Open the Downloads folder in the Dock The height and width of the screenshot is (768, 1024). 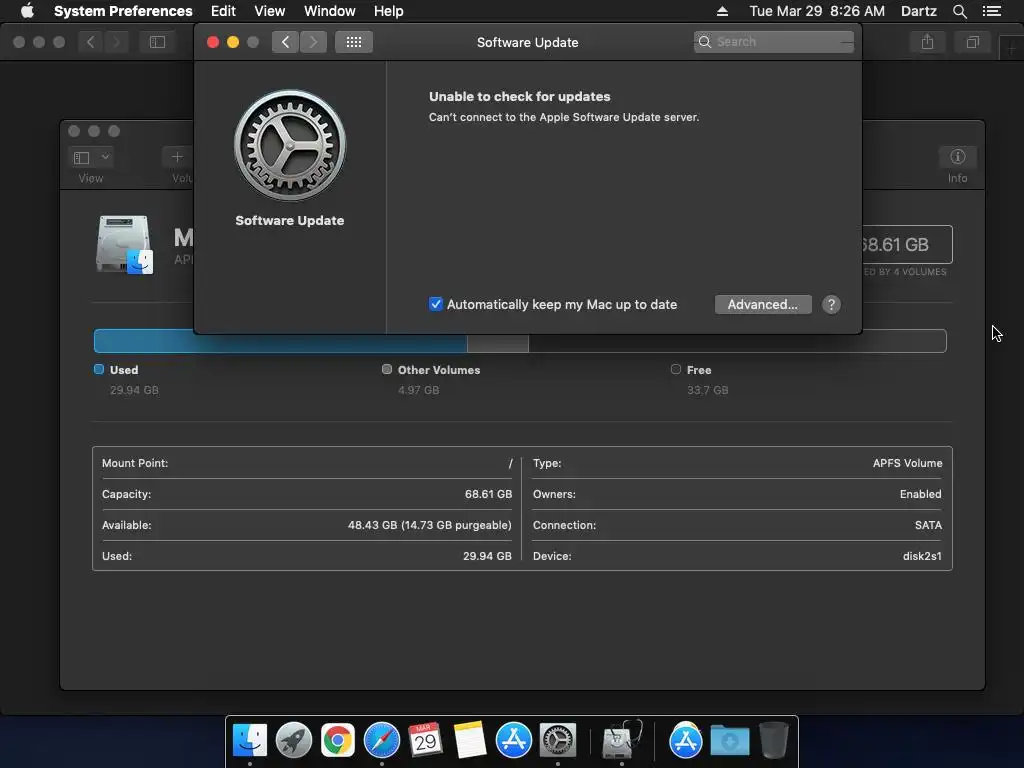pos(729,740)
